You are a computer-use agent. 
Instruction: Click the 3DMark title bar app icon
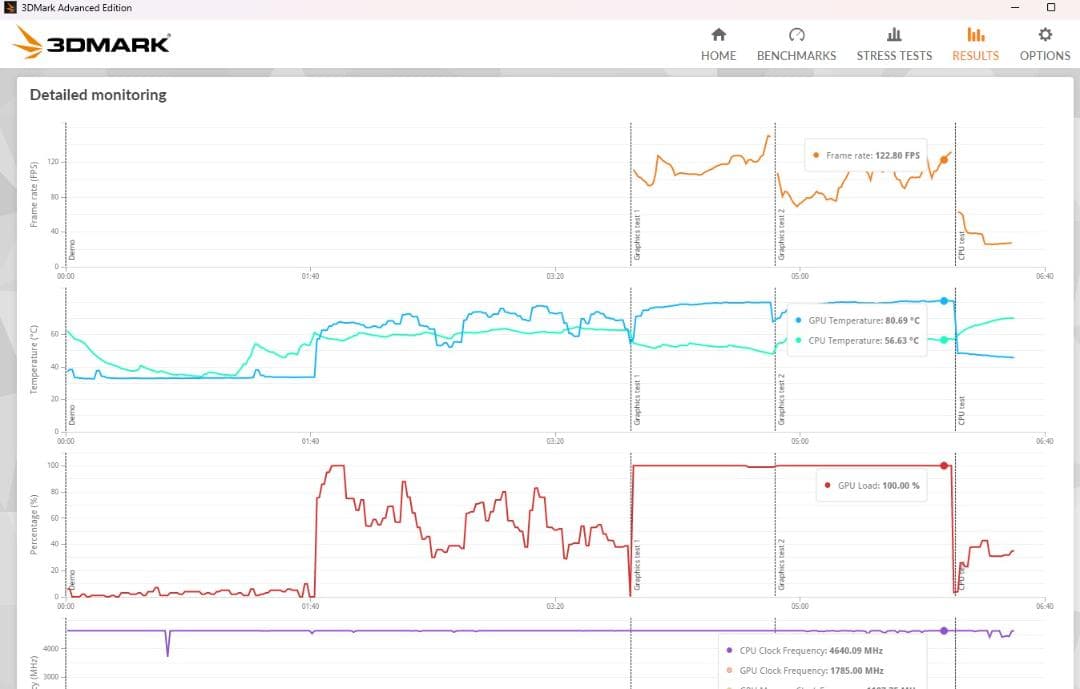pos(11,8)
